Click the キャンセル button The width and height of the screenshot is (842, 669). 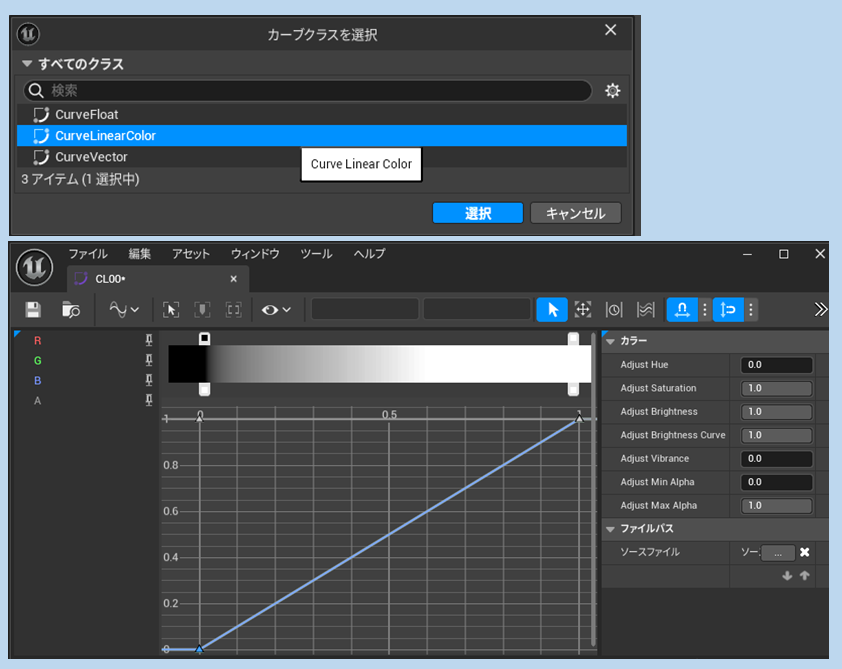[x=575, y=213]
